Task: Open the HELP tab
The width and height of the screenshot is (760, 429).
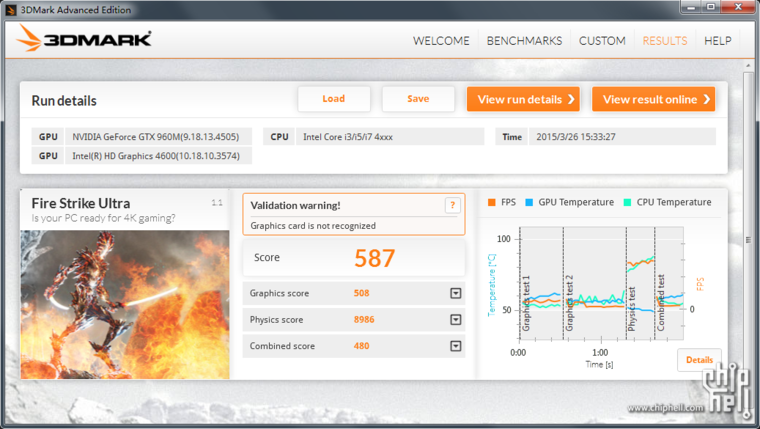Action: tap(718, 41)
